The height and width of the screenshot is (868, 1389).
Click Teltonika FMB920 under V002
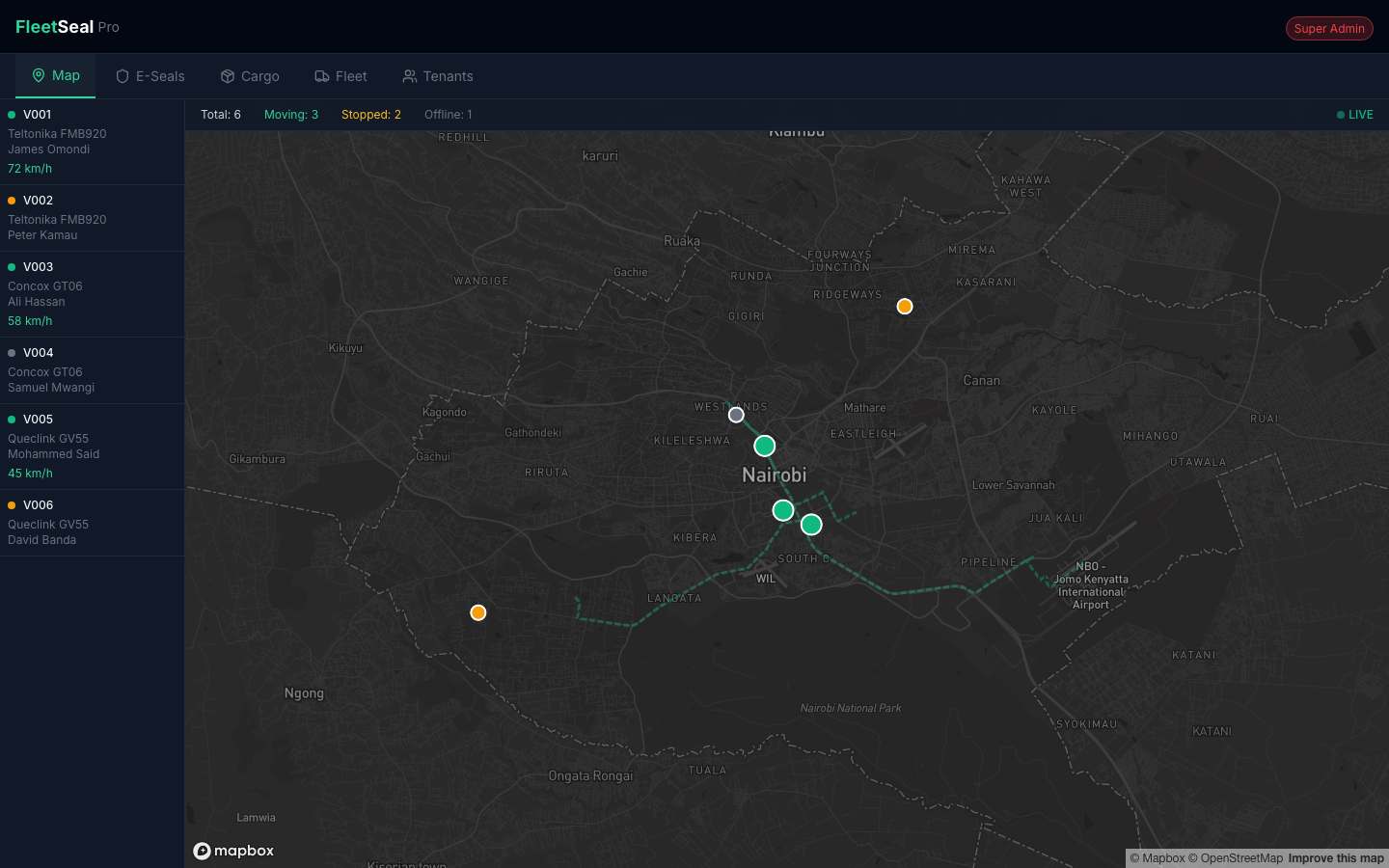(57, 220)
